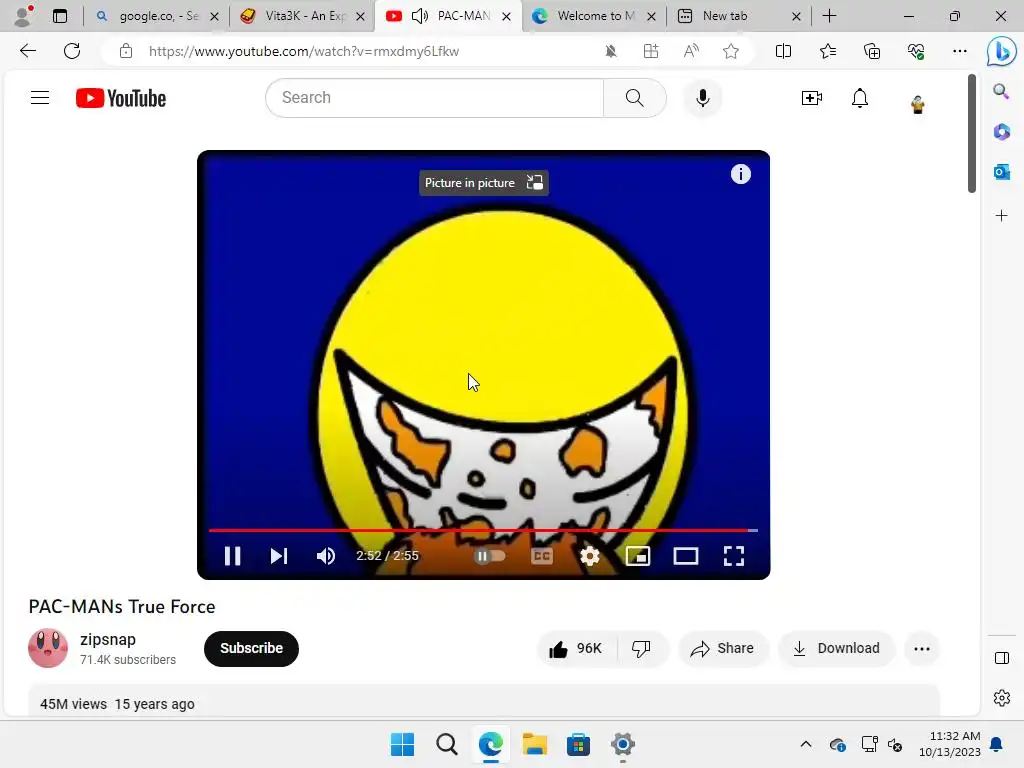Subscribe to the zipsnap channel
1024x768 pixels.
[x=251, y=648]
